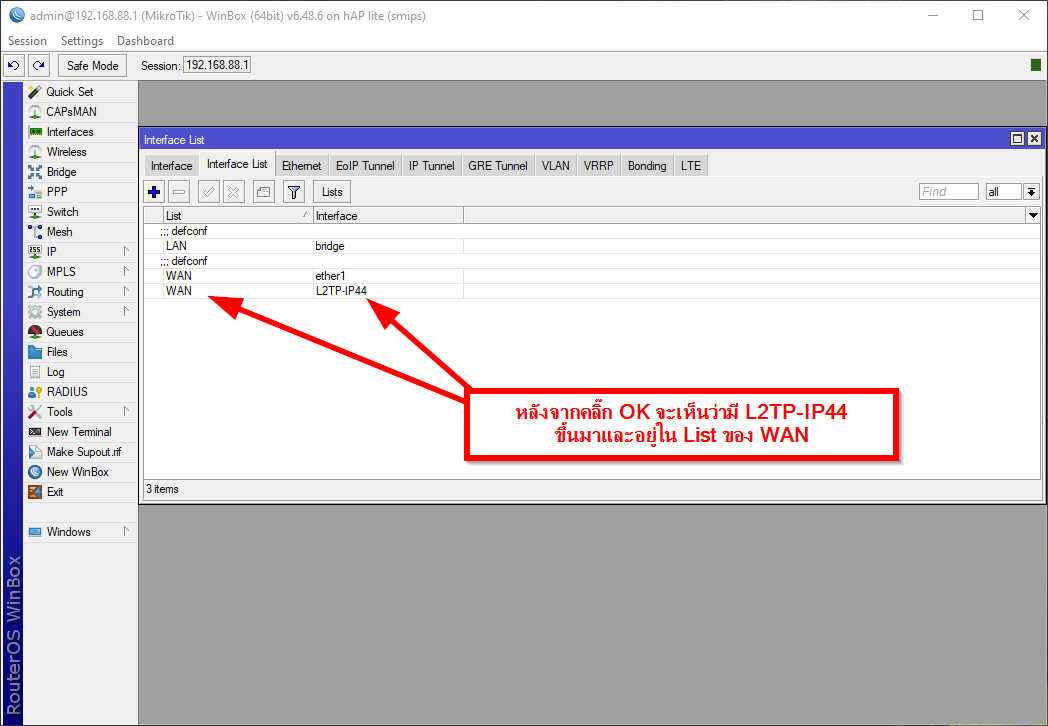This screenshot has height=726, width=1048.
Task: Expand the System submenu arrow
Action: (126, 312)
